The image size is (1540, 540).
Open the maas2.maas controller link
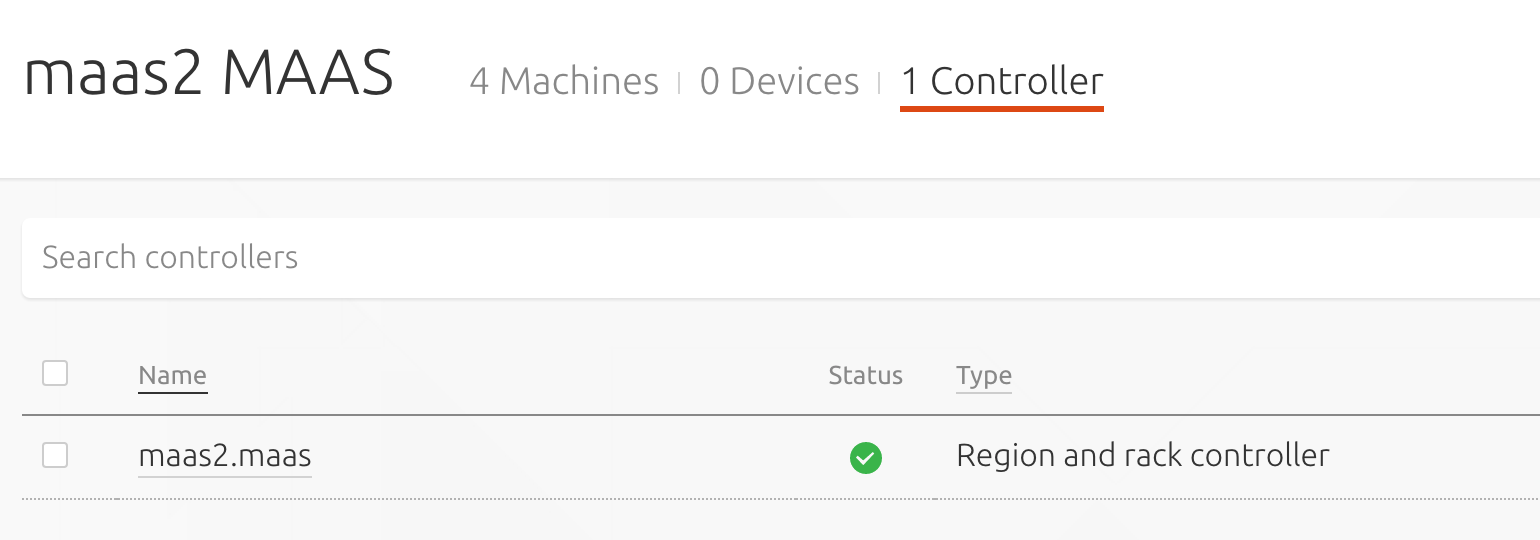[225, 456]
